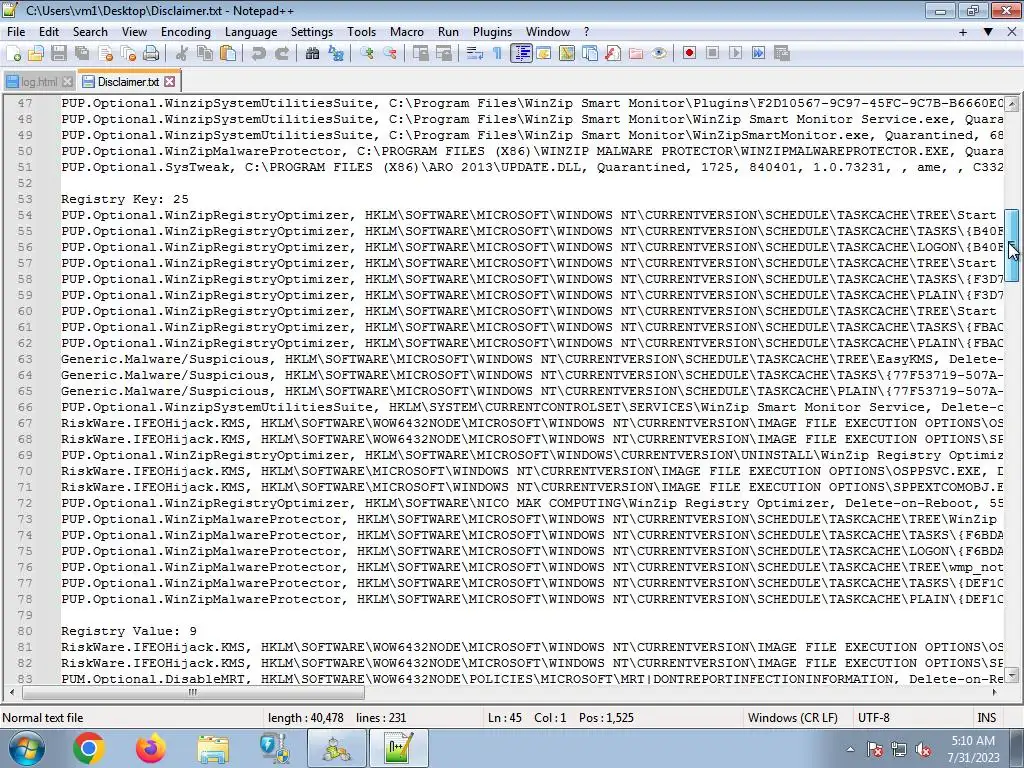The width and height of the screenshot is (1024, 768).
Task: Click the Zoom In magnifier icon
Action: [x=366, y=54]
